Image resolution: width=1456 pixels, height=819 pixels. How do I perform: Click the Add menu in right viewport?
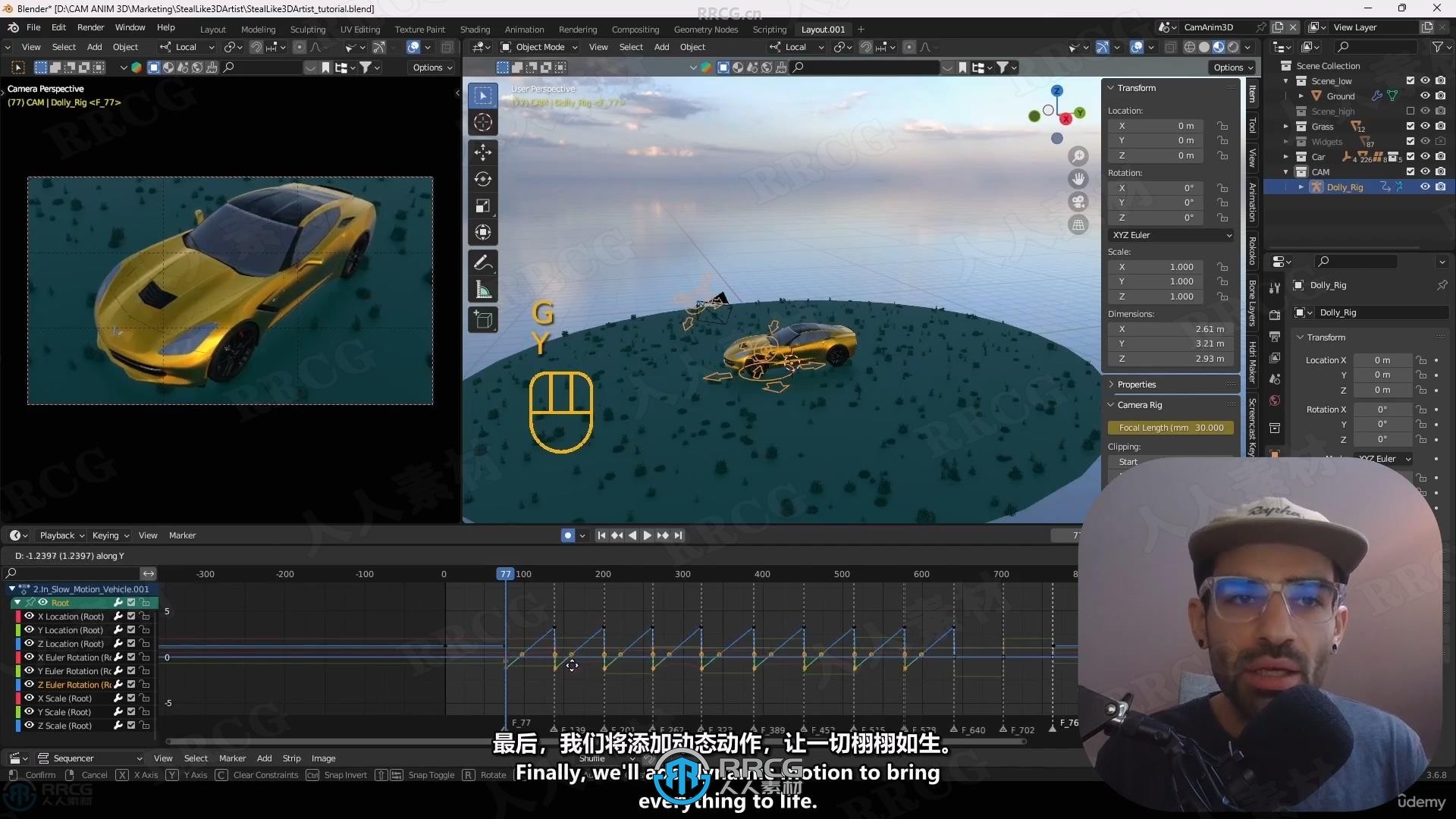click(x=661, y=47)
